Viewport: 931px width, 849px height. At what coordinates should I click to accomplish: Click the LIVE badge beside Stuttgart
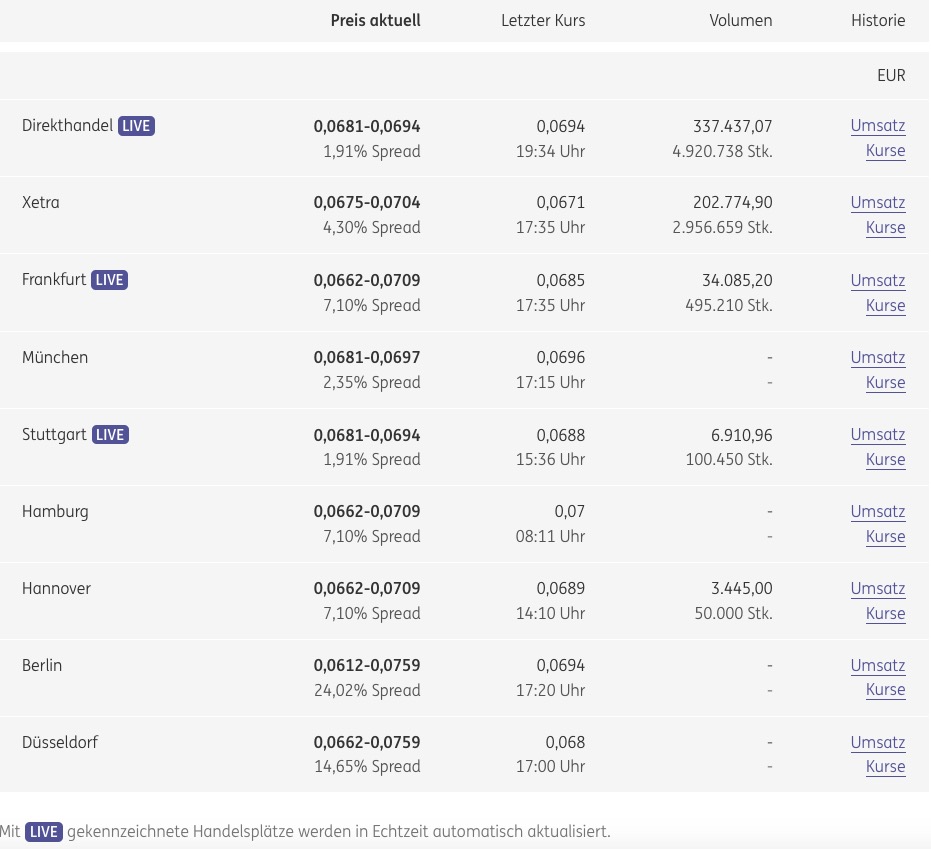click(110, 435)
